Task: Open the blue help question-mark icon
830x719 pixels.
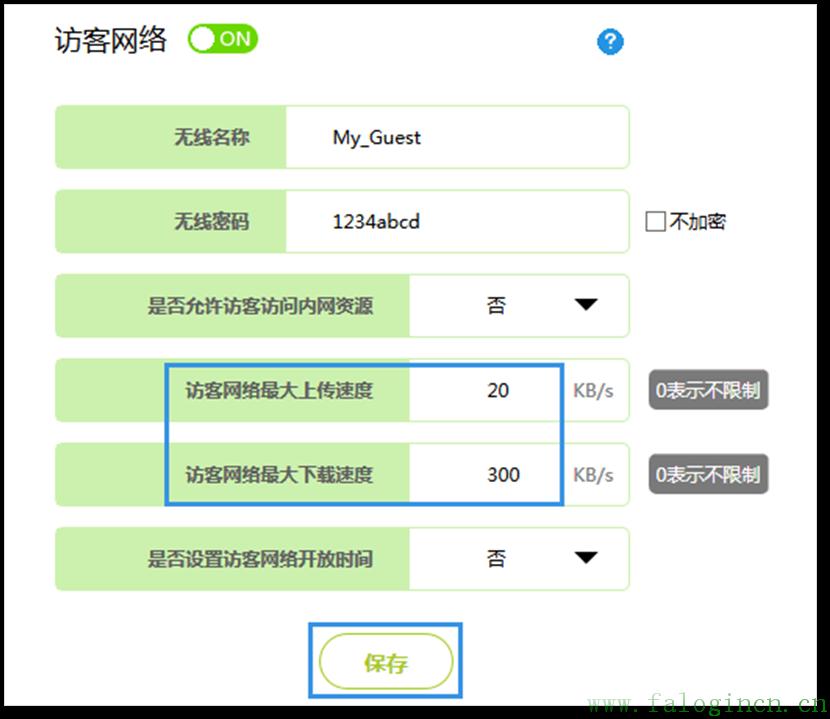Action: pyautogui.click(x=610, y=42)
